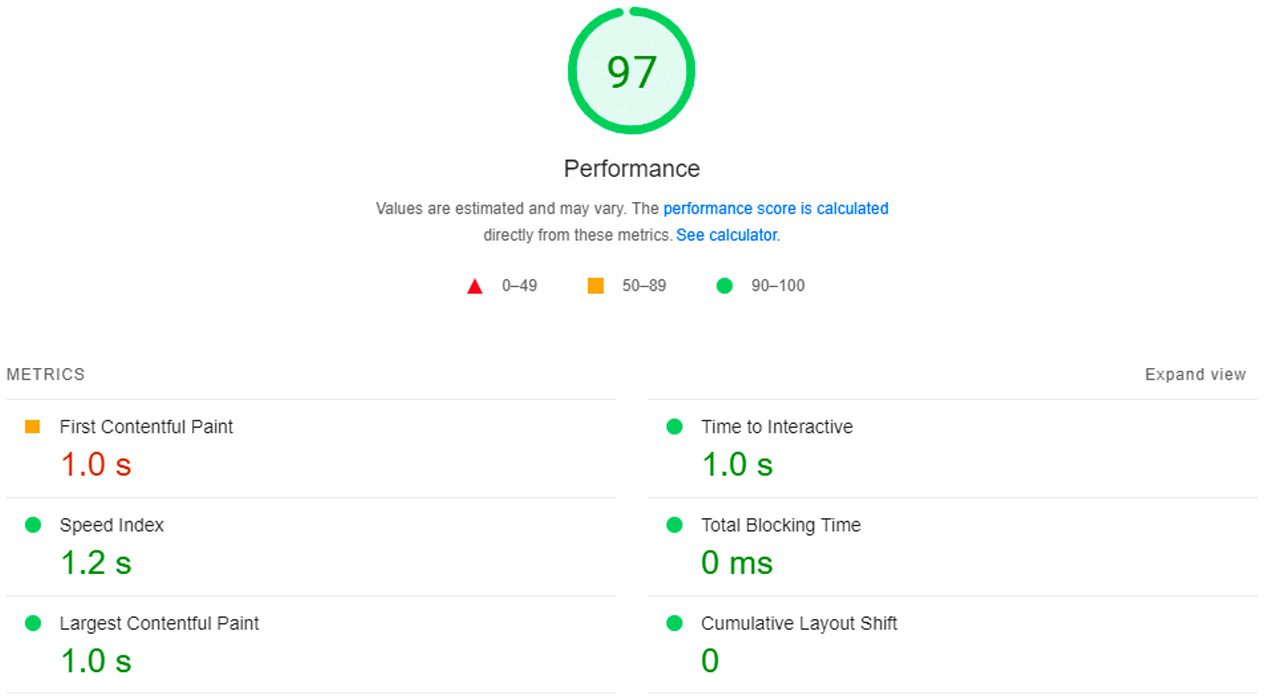1267x699 pixels.
Task: Click the green circle 90–100 legend icon
Action: click(725, 286)
